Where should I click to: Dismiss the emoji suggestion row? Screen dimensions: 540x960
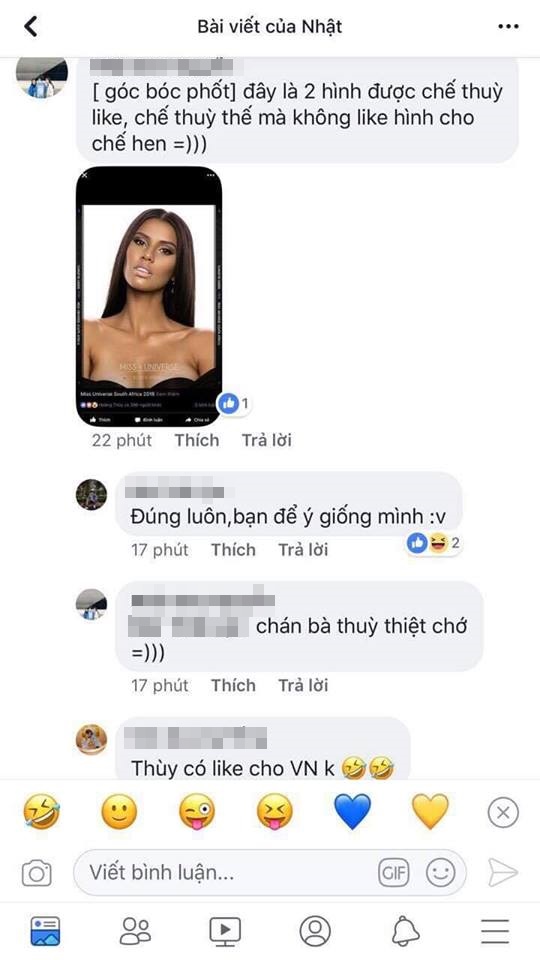(x=503, y=812)
